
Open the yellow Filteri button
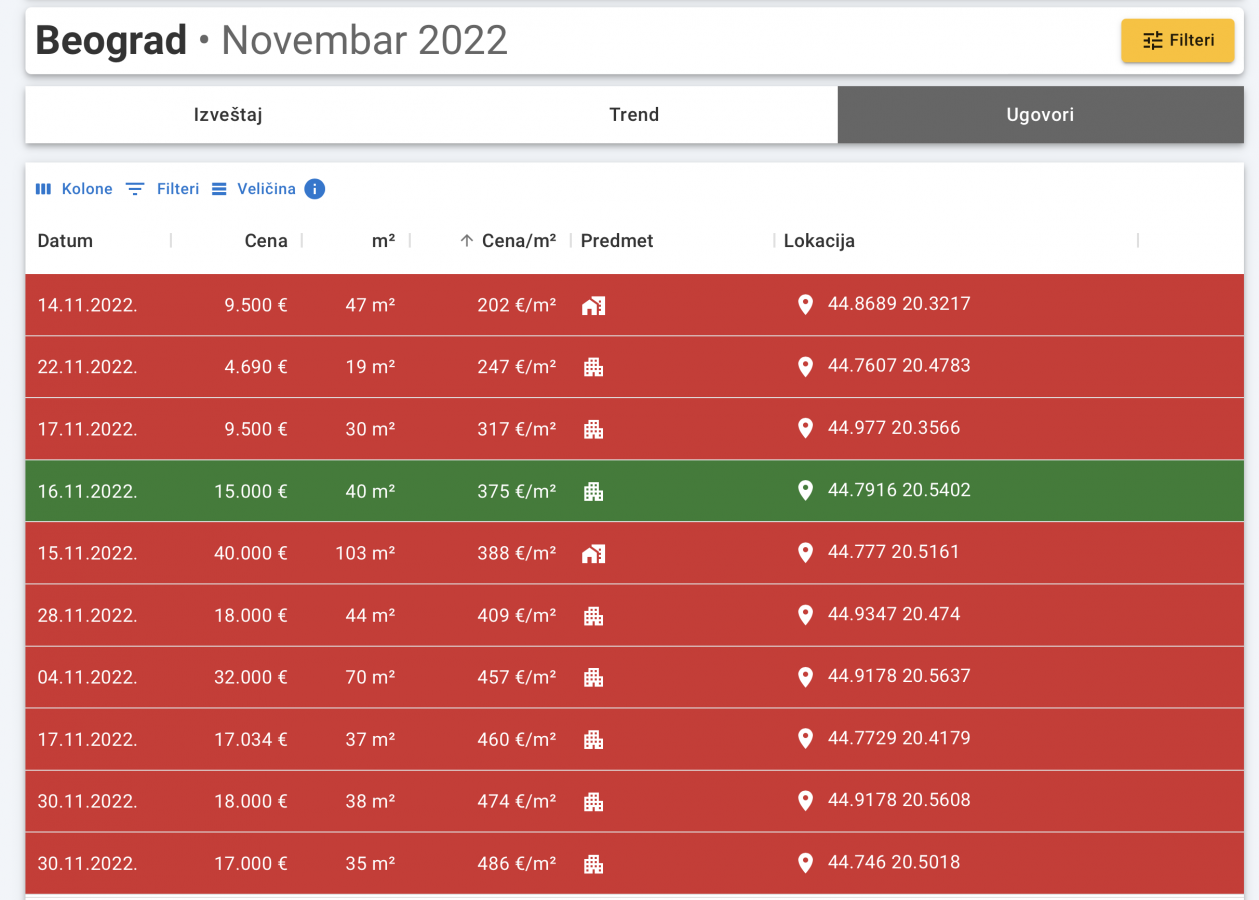pos(1177,41)
